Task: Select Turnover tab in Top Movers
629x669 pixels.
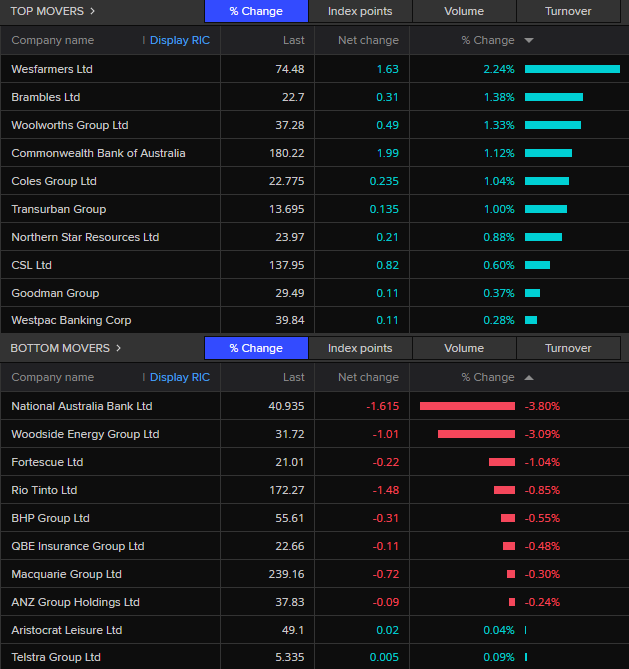Action: click(568, 11)
